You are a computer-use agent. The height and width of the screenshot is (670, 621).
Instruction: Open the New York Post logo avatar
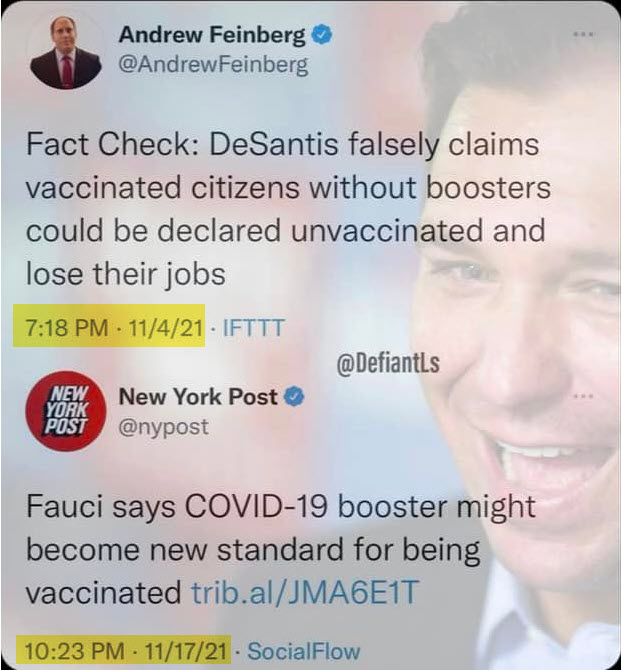tap(65, 411)
